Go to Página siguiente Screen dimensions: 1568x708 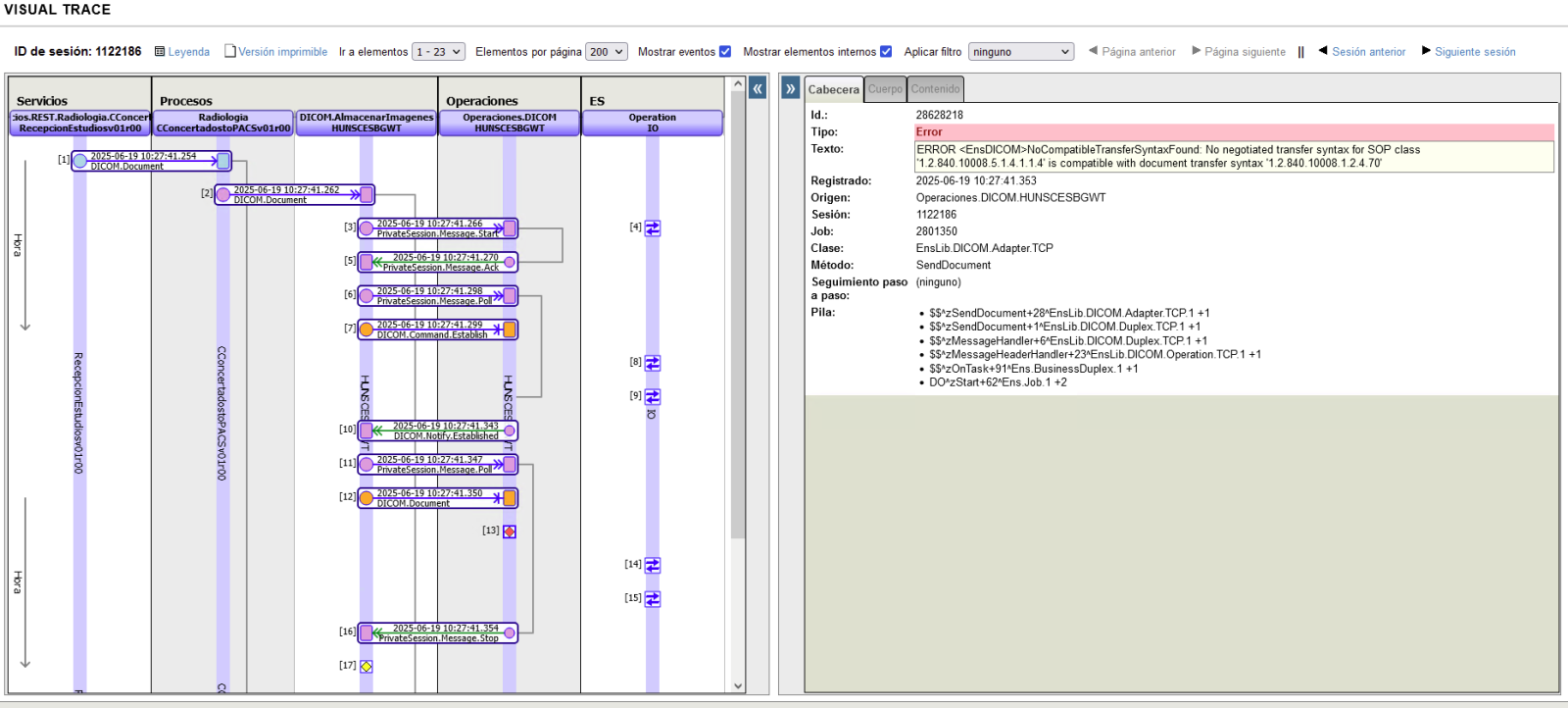click(x=1239, y=52)
